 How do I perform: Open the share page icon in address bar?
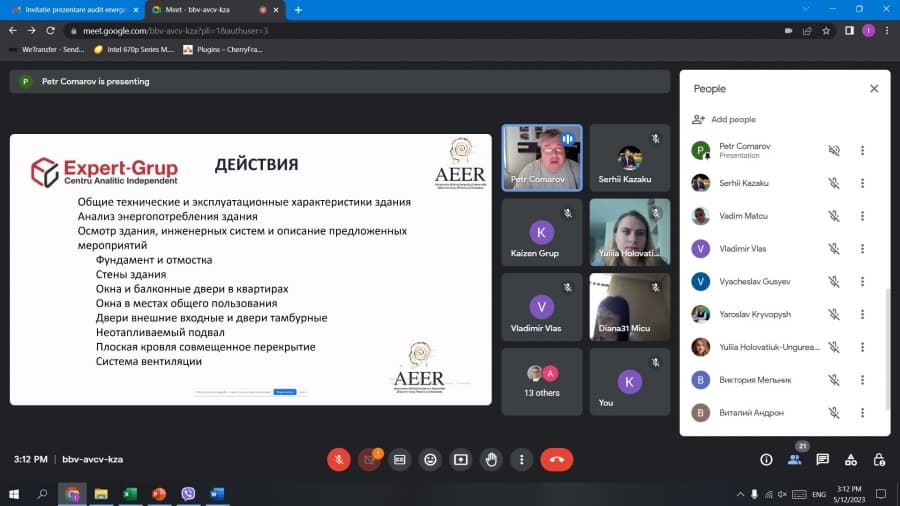[x=807, y=31]
